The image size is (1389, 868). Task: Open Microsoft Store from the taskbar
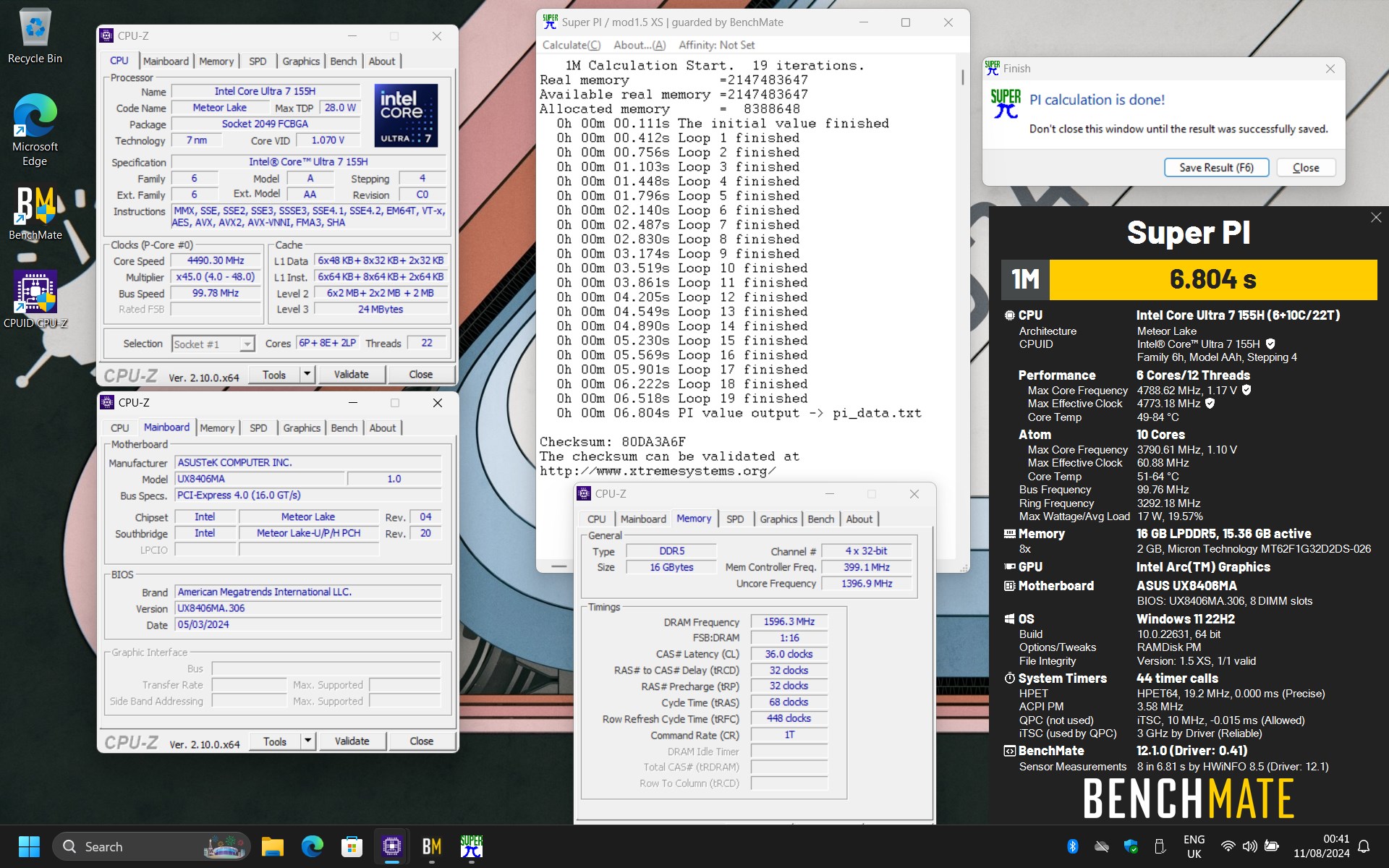[x=352, y=846]
